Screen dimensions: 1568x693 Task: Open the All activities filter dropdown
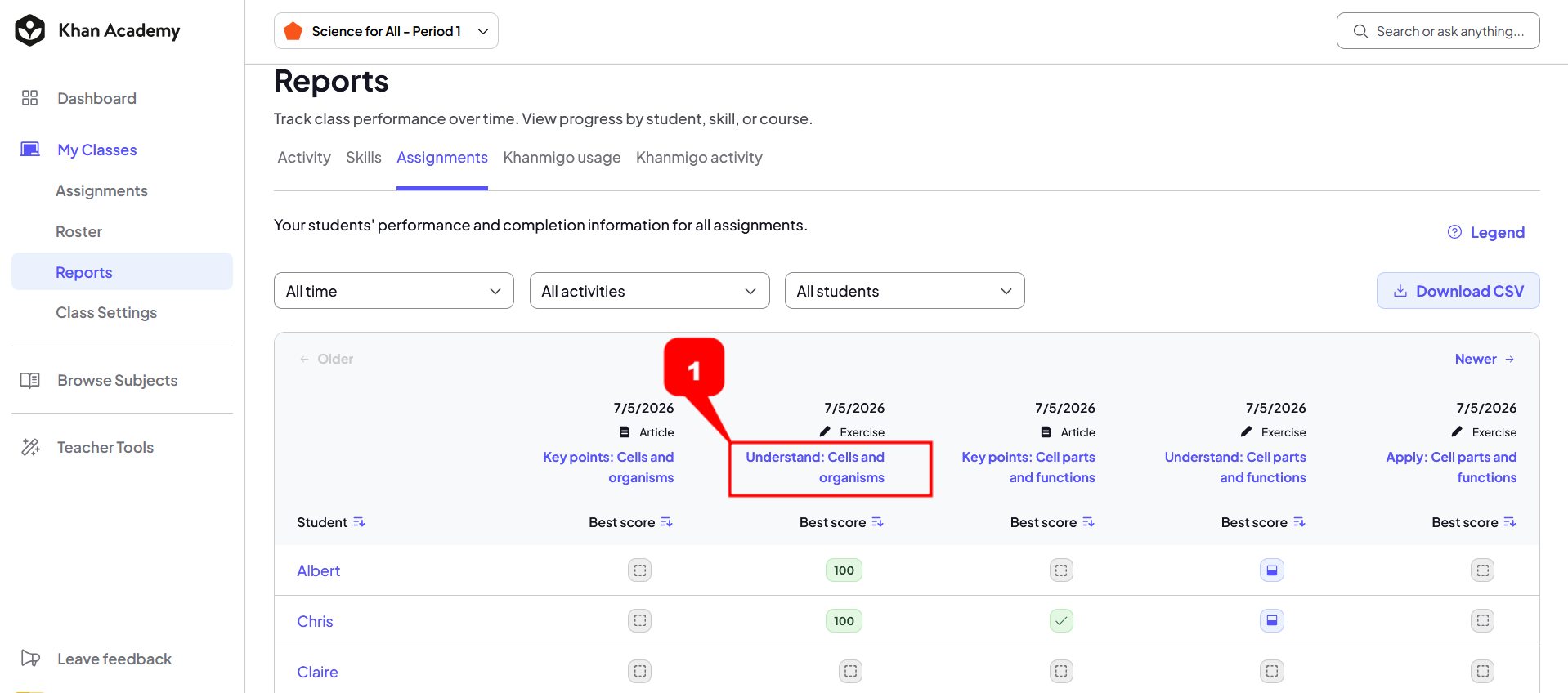tap(650, 291)
